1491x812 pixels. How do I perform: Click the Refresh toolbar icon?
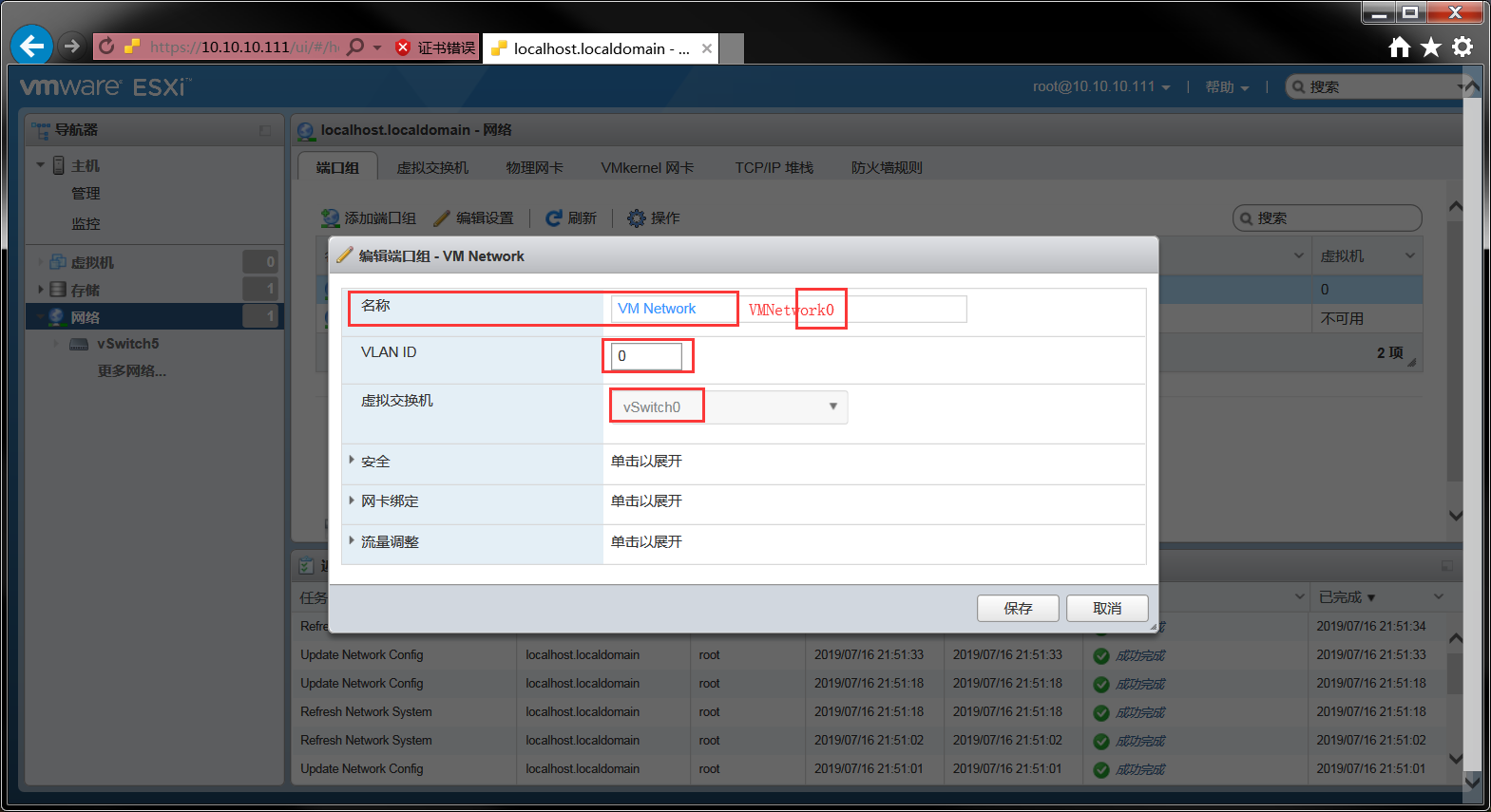(x=554, y=218)
